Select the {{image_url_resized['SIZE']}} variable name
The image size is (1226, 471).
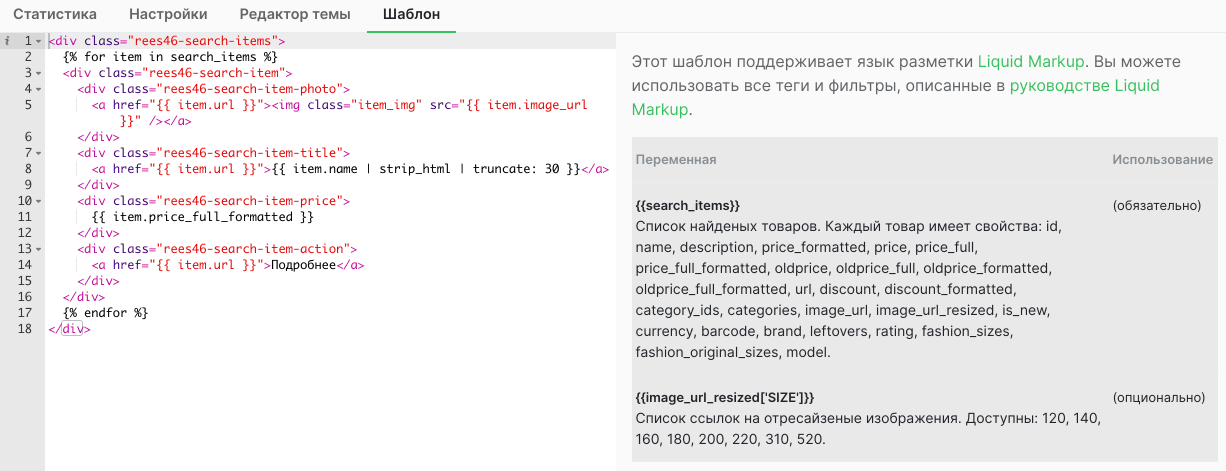[x=725, y=397]
